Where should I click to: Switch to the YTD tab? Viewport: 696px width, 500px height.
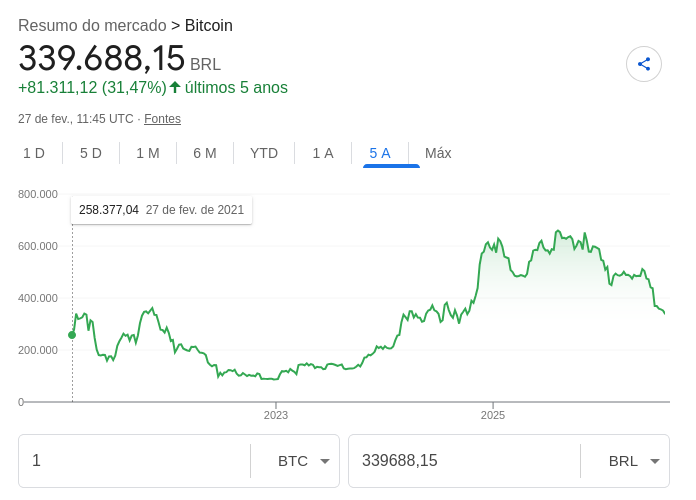[264, 153]
